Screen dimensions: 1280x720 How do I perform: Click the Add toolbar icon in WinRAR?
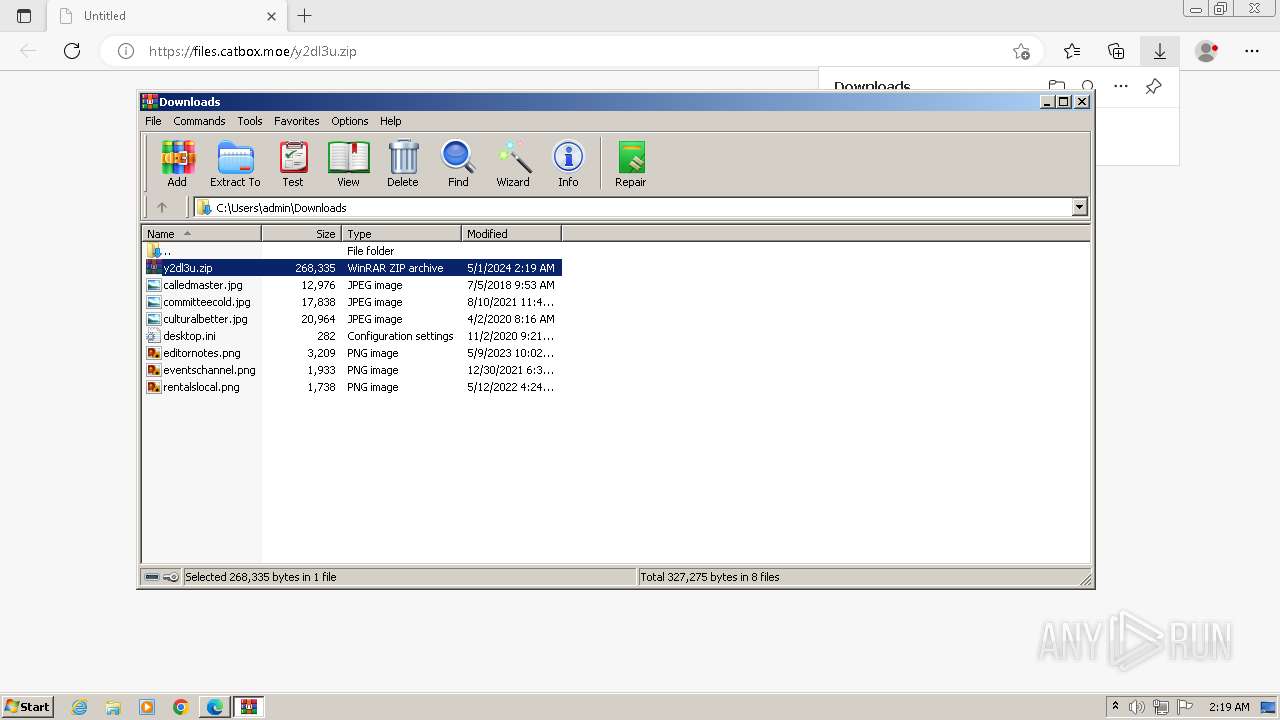pos(177,164)
